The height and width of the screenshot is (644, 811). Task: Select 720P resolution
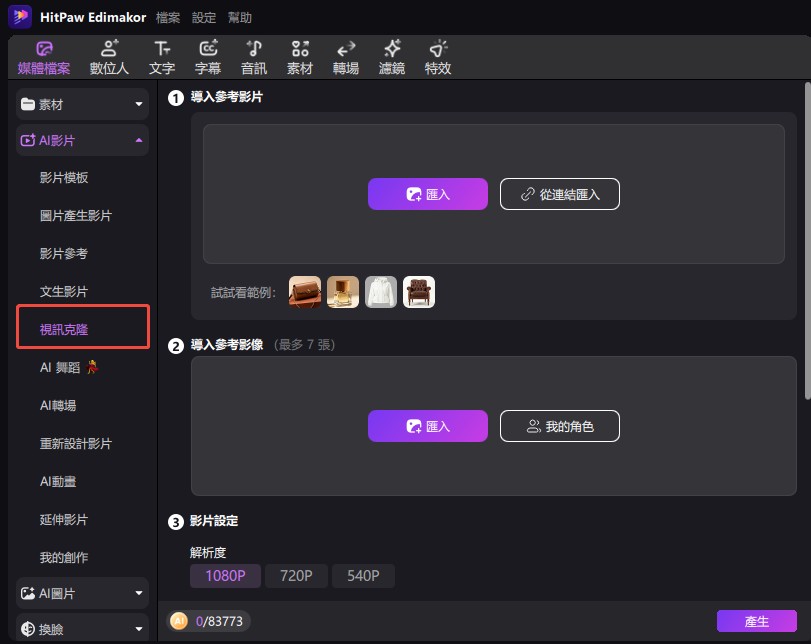coord(296,576)
